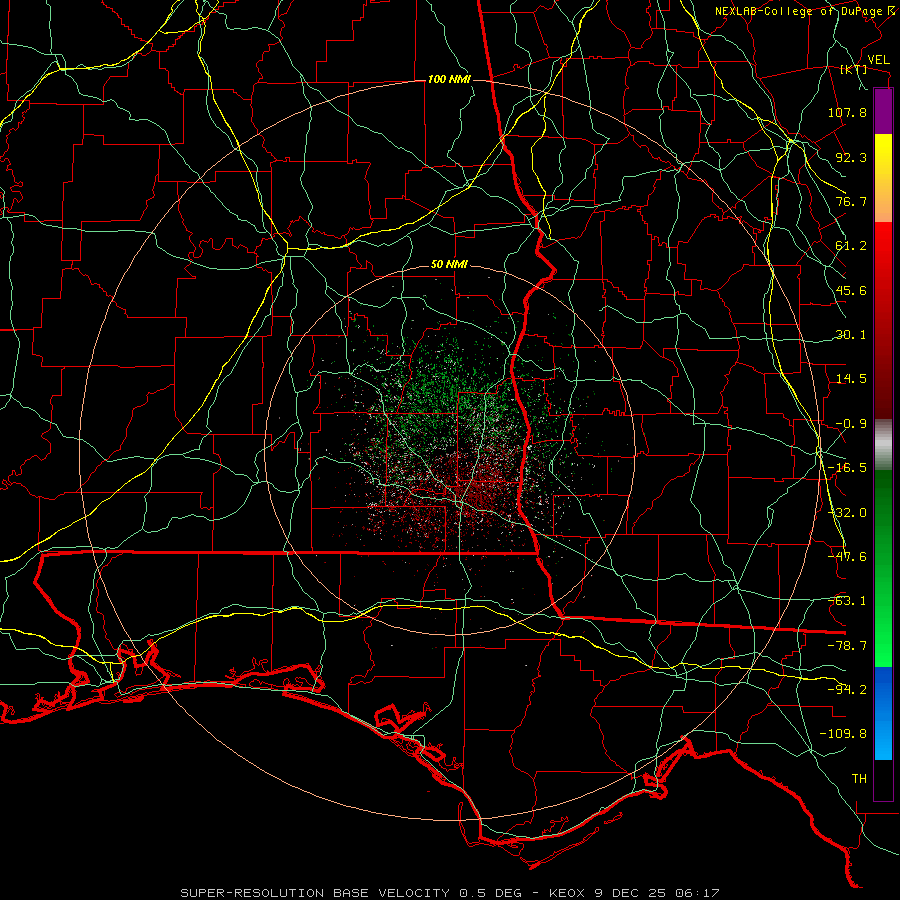Select the -16.5 velocity scale value
This screenshot has width=900, height=900.
pyautogui.click(x=847, y=468)
